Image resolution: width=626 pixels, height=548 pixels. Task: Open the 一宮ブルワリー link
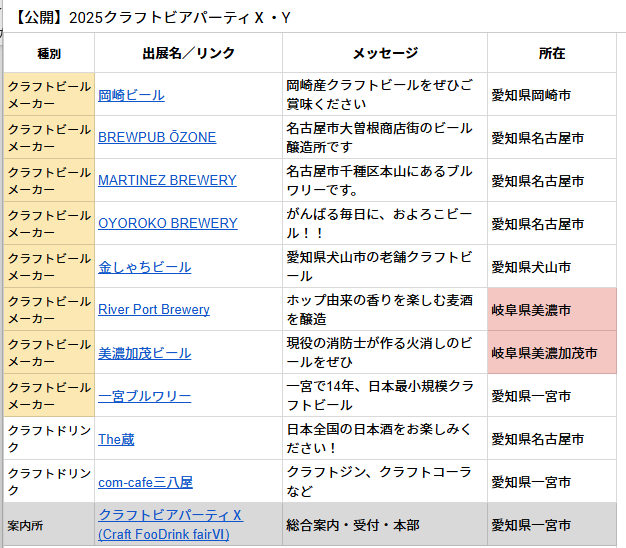(145, 396)
